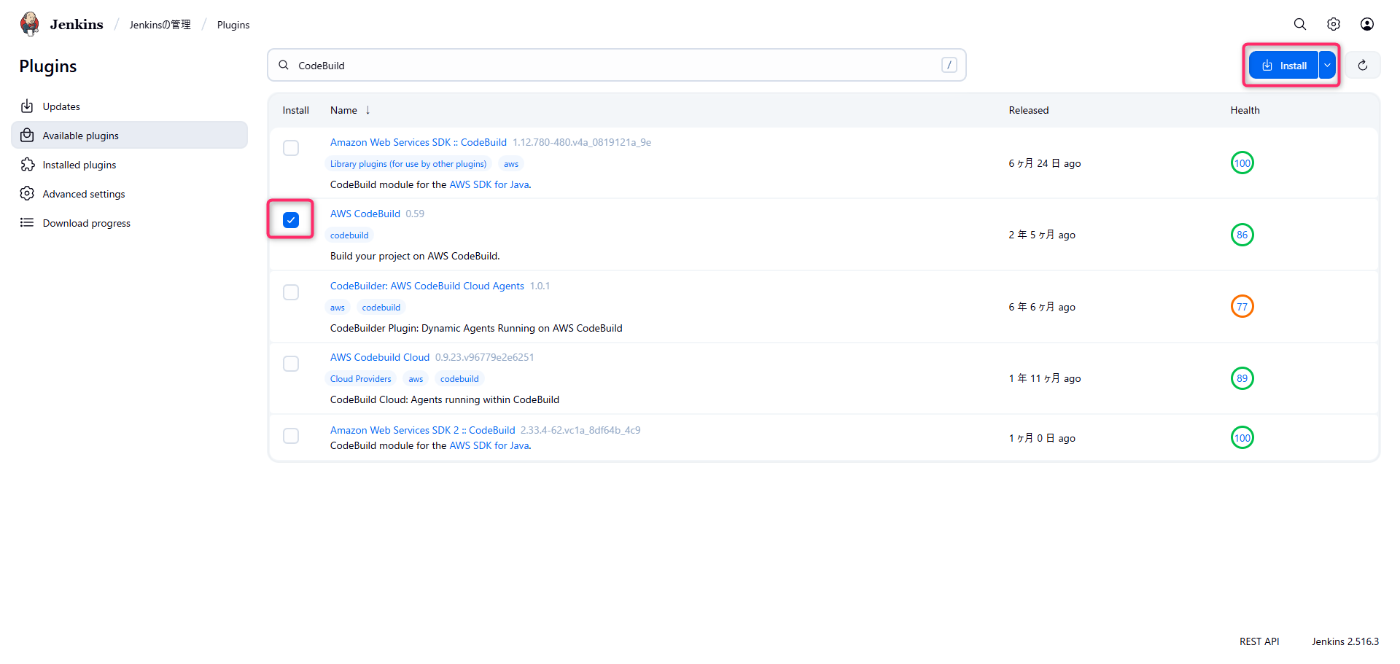Click the magnifier icon in plugin search box
The height and width of the screenshot is (664, 1400).
[x=284, y=65]
